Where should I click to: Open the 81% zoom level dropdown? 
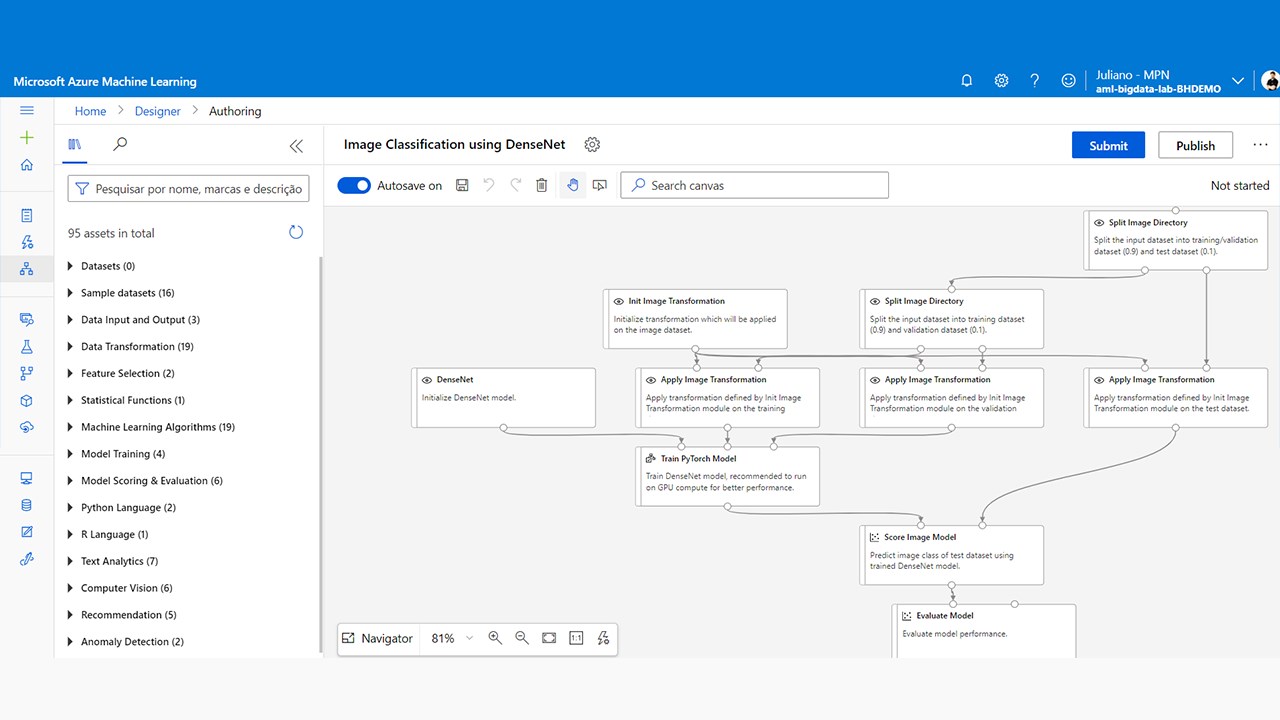[452, 638]
